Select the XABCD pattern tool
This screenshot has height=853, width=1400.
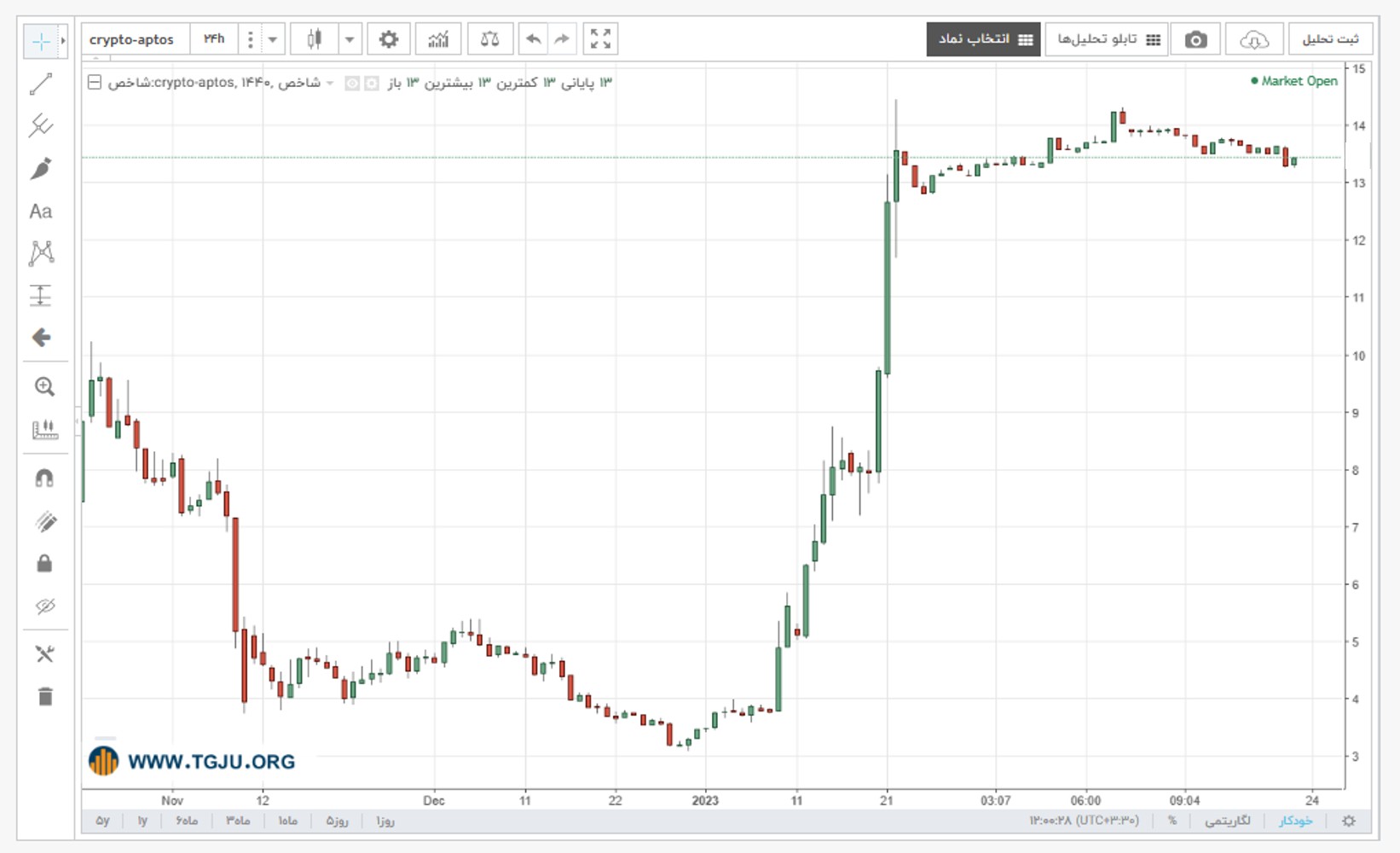[x=41, y=253]
